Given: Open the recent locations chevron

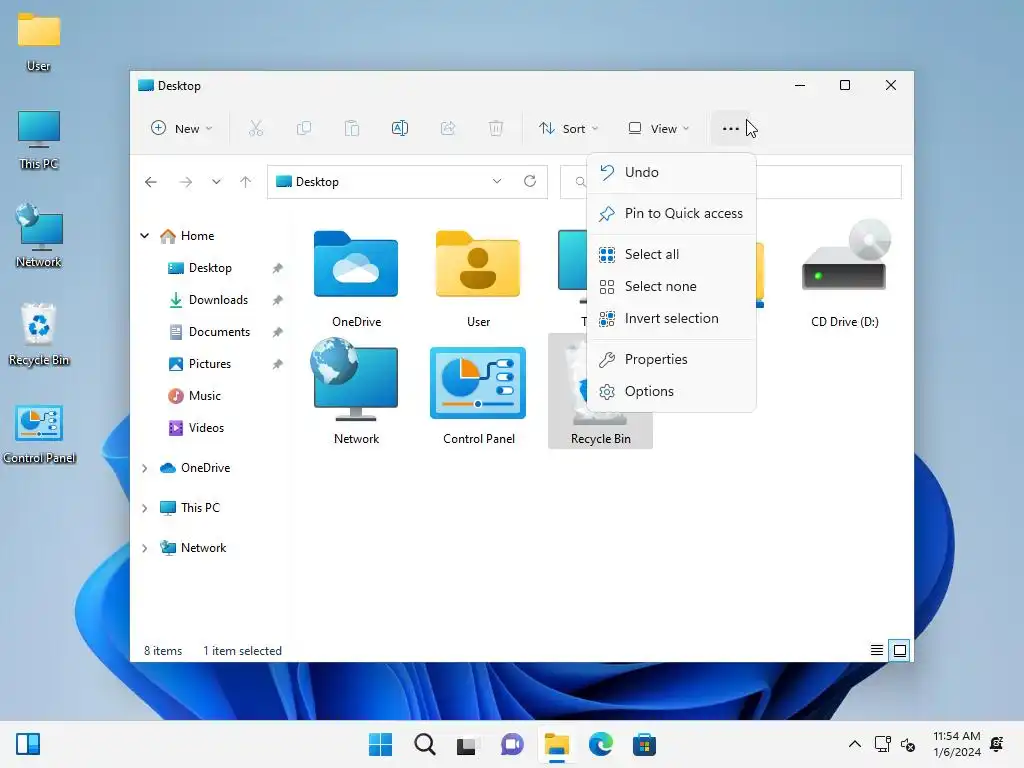Looking at the screenshot, I should [216, 182].
